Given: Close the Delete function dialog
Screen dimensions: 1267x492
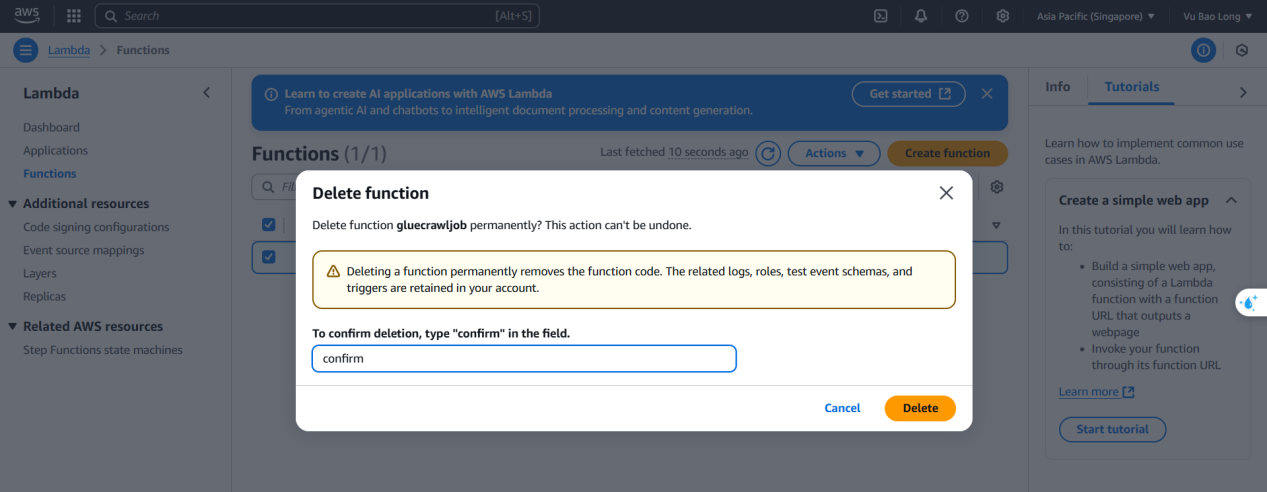Looking at the screenshot, I should (x=946, y=193).
